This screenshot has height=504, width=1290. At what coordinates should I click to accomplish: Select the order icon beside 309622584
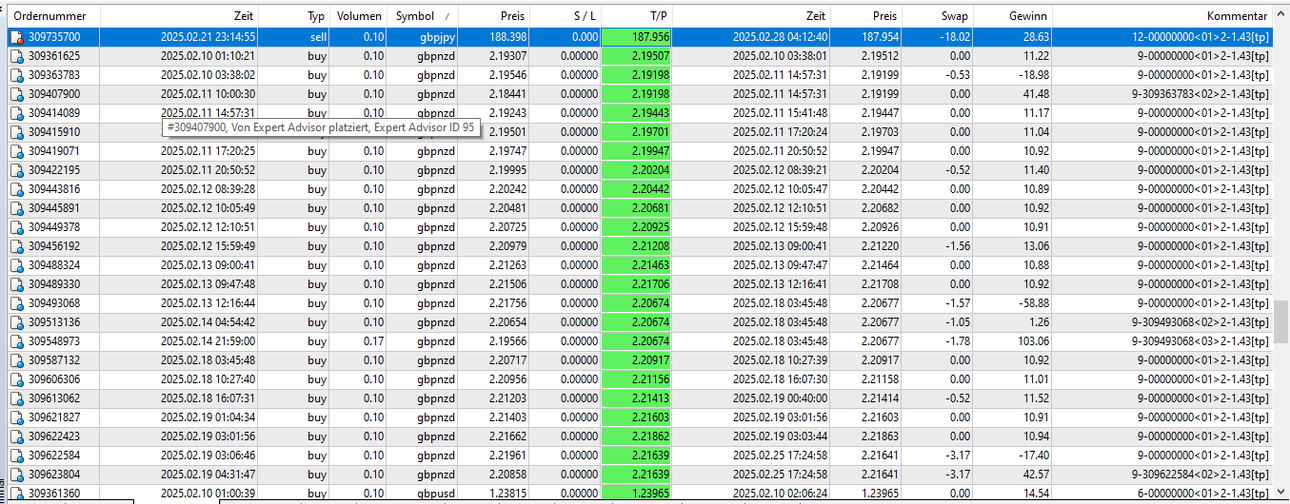pyautogui.click(x=17, y=455)
